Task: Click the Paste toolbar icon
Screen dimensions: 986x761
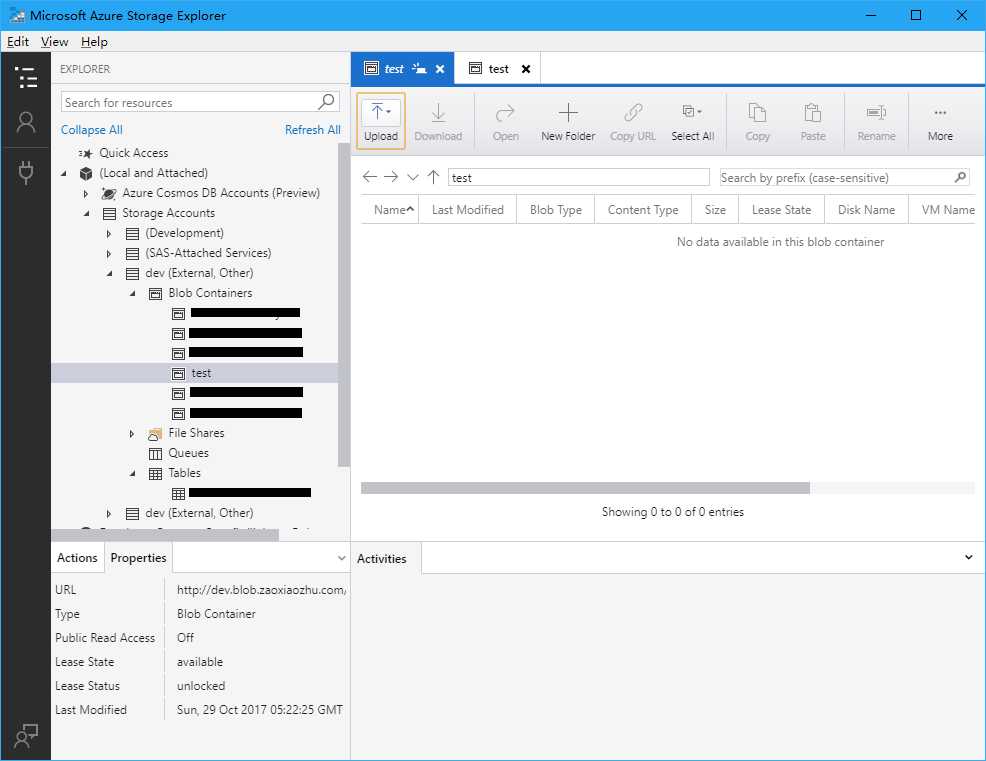Action: pyautogui.click(x=812, y=121)
